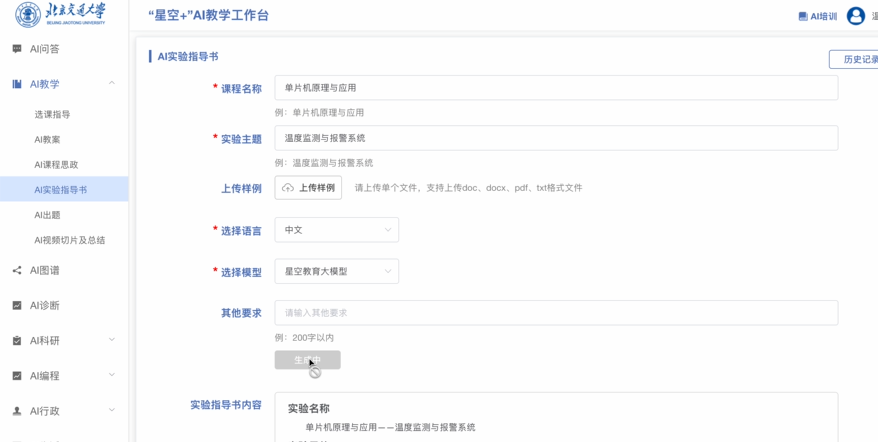Viewport: 878px width, 442px height.
Task: Click the AI科研 clipboard icon
Action: pos(17,341)
